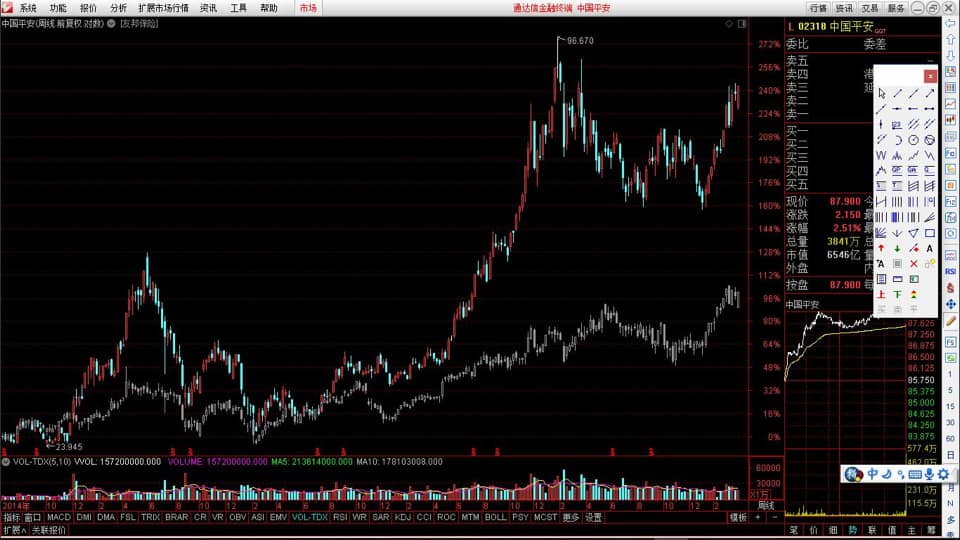Screen dimensions: 960x540
Task: Open the 周线 period selector
Action: click(766, 506)
